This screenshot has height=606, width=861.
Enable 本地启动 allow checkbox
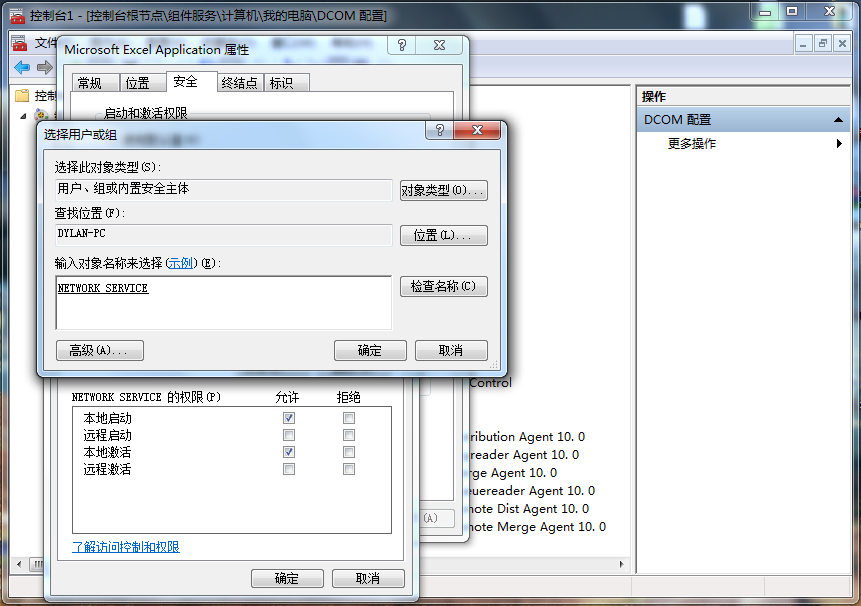click(289, 418)
